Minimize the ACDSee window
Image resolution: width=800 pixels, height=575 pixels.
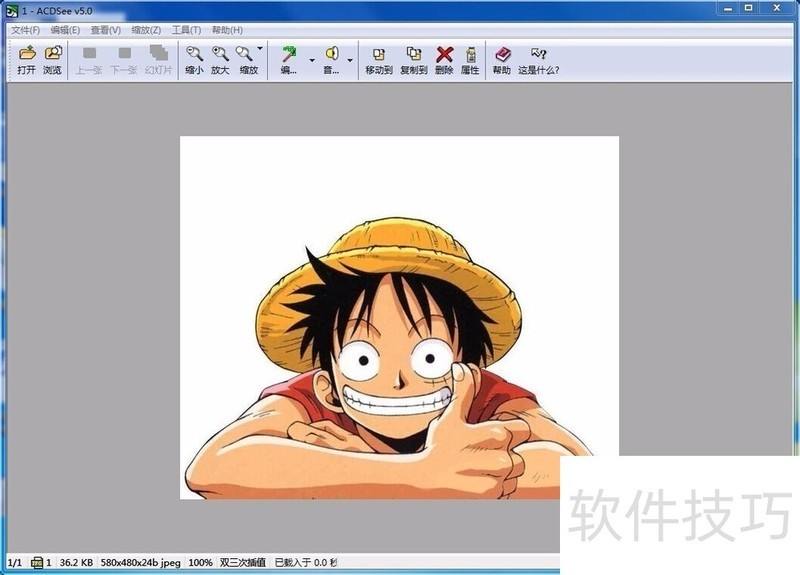728,8
